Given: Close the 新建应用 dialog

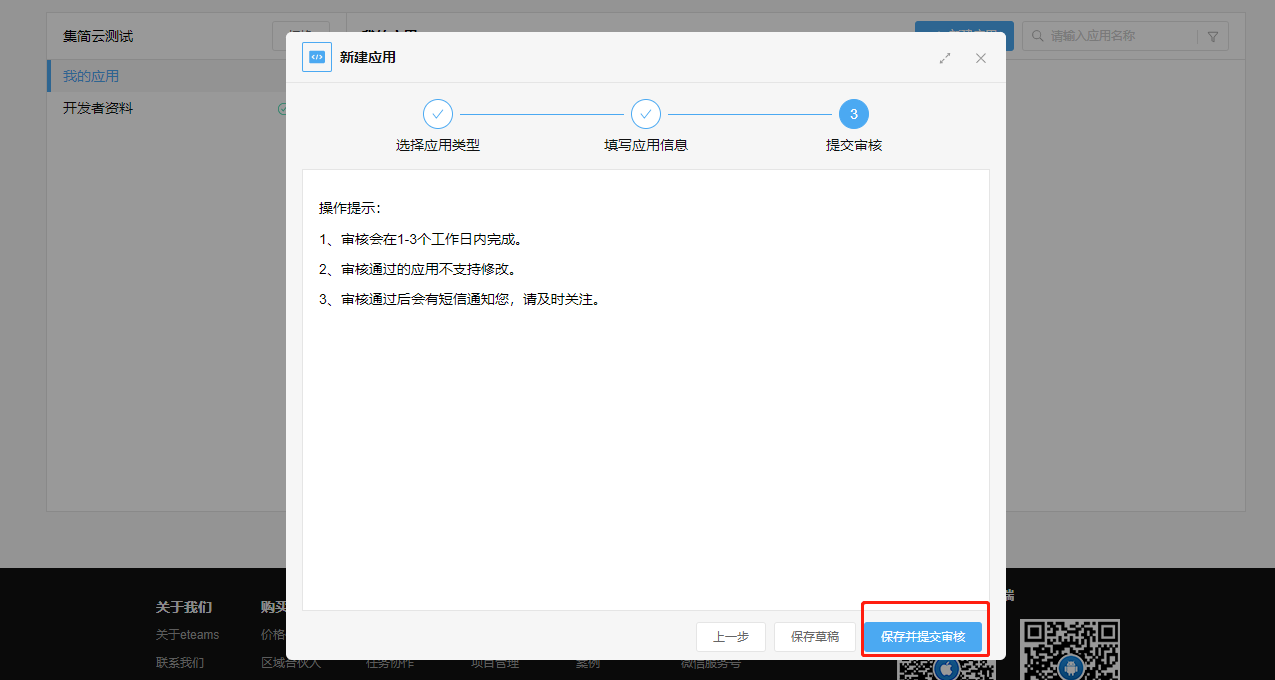Looking at the screenshot, I should (981, 58).
